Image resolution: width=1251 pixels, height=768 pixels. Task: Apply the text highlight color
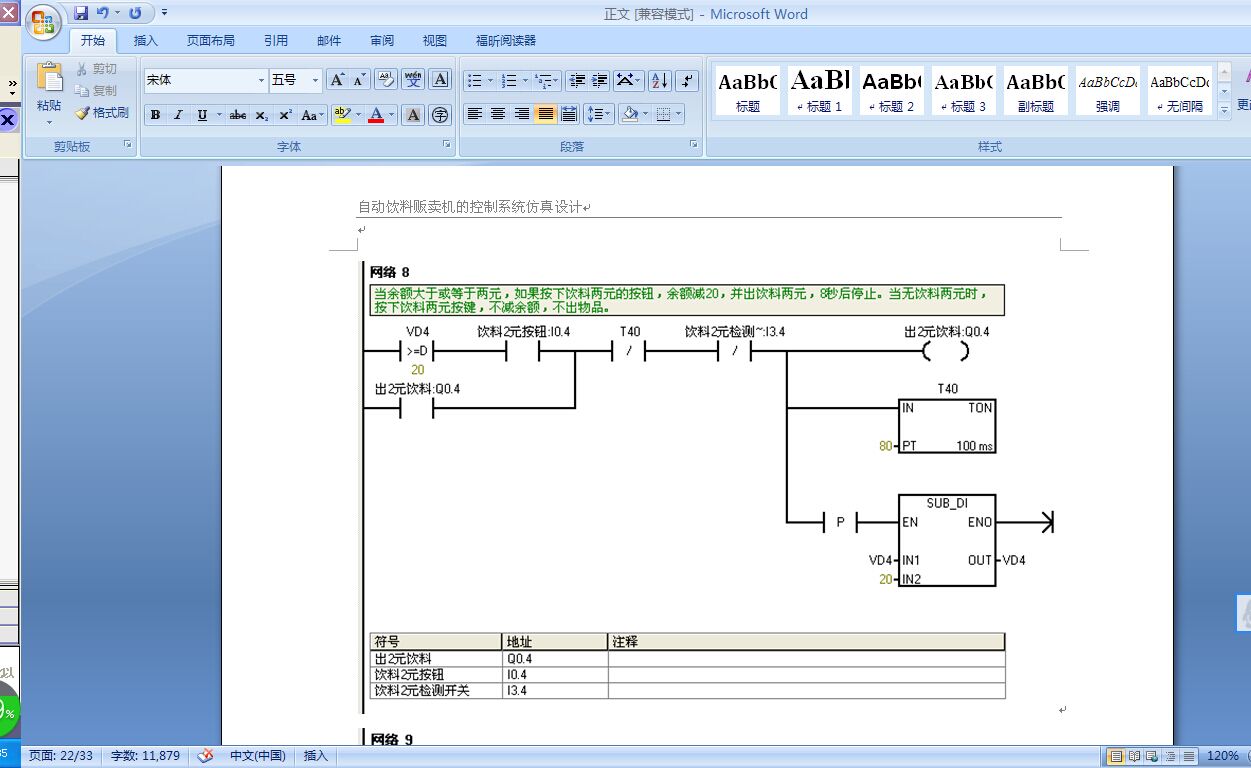(x=342, y=115)
